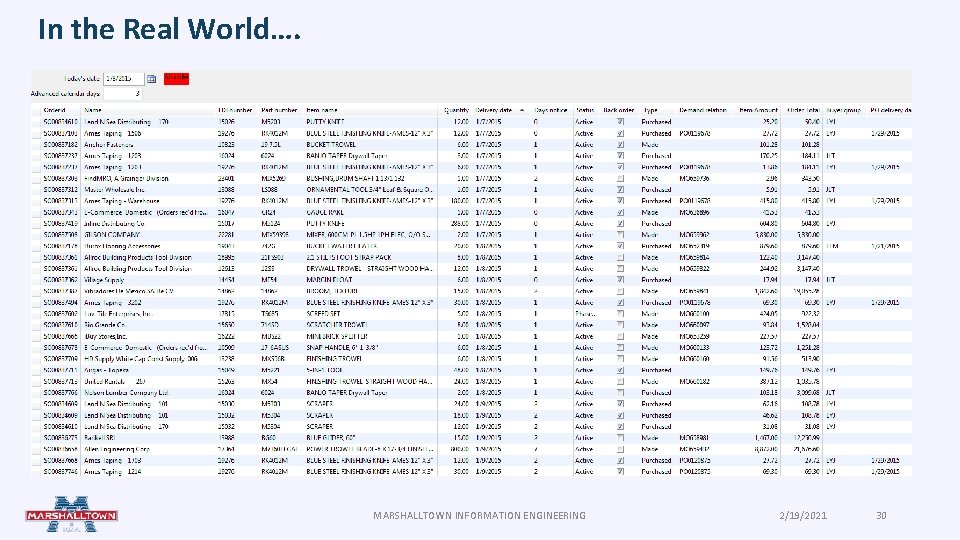
Task: Toggle Back order checkbox for Allen Engineering Corp row
Action: coord(620,449)
